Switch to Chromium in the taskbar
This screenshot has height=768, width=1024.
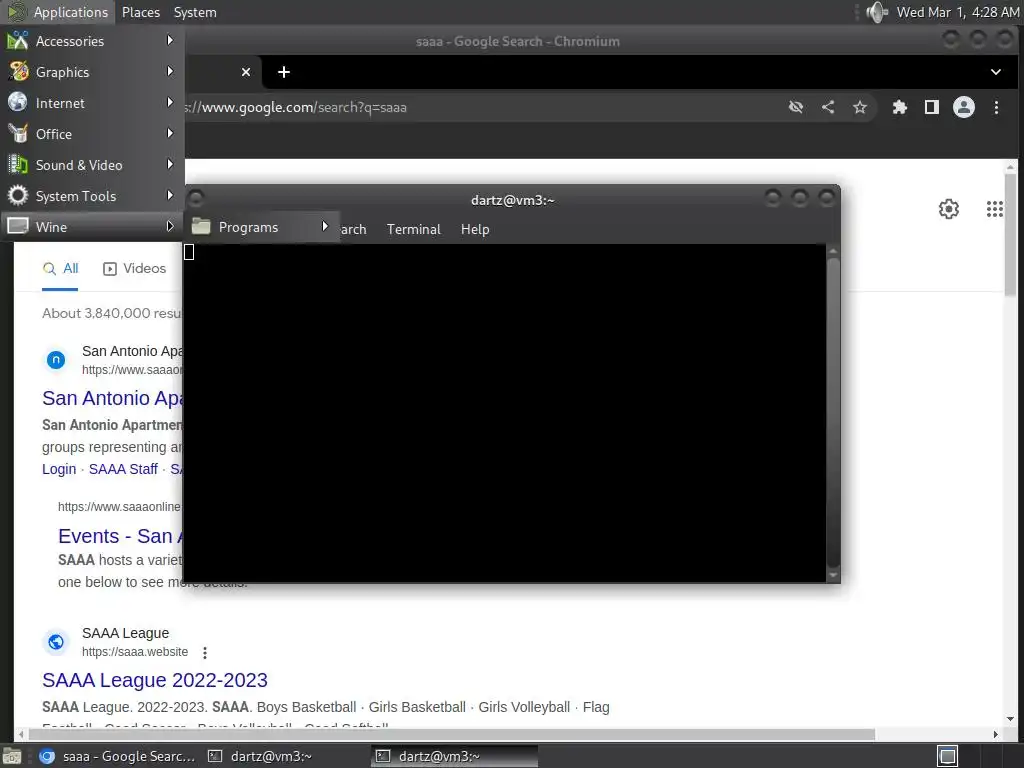[x=118, y=756]
